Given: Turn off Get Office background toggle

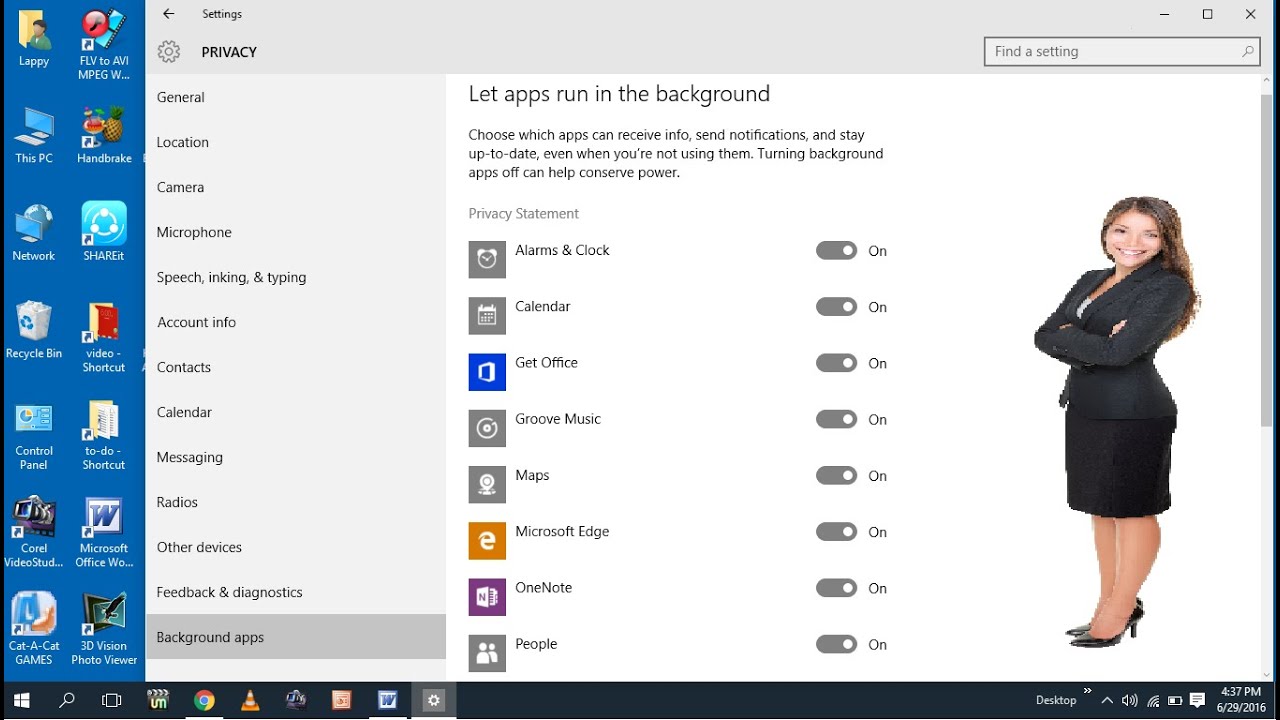Looking at the screenshot, I should (836, 363).
